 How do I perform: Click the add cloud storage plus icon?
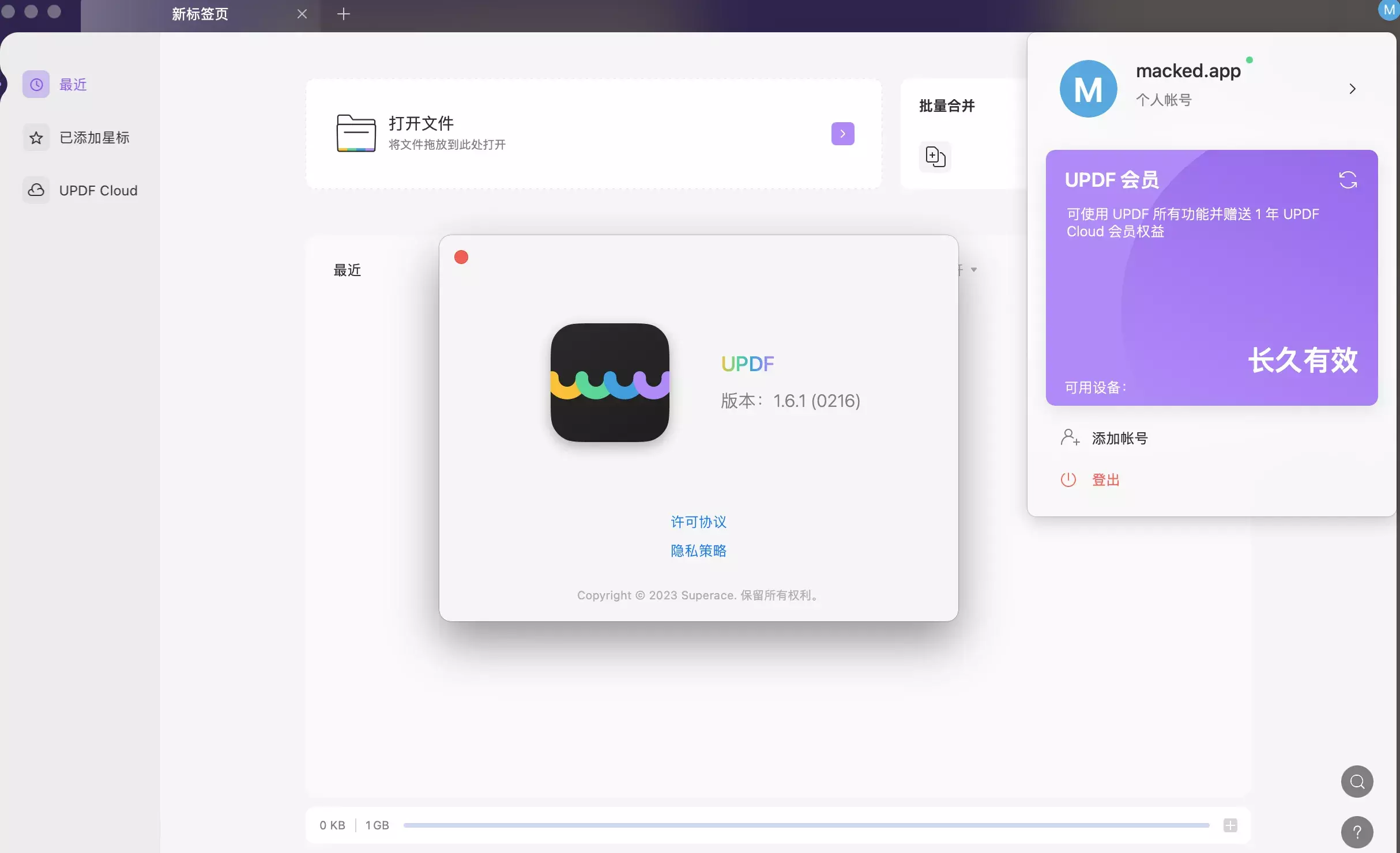pos(1230,825)
